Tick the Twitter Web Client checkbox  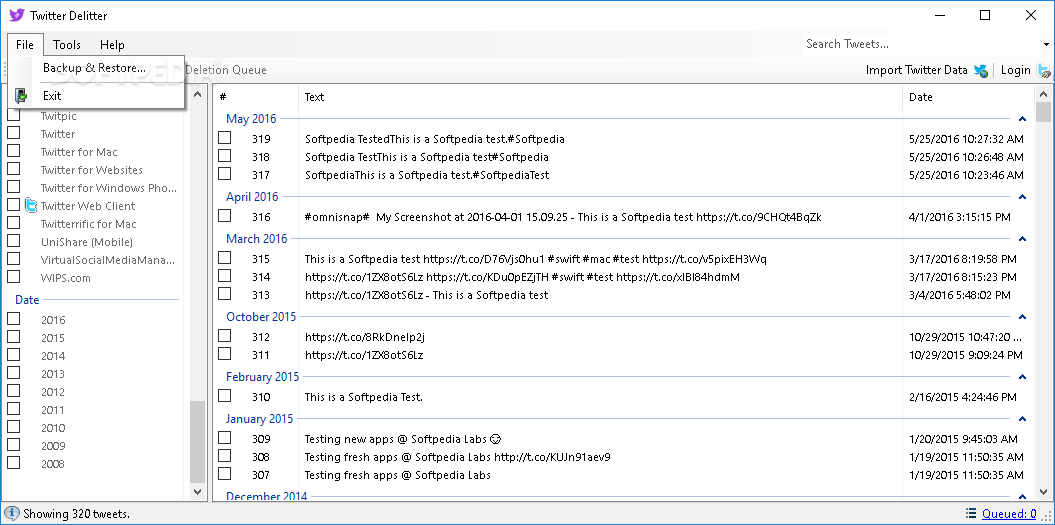pyautogui.click(x=13, y=205)
